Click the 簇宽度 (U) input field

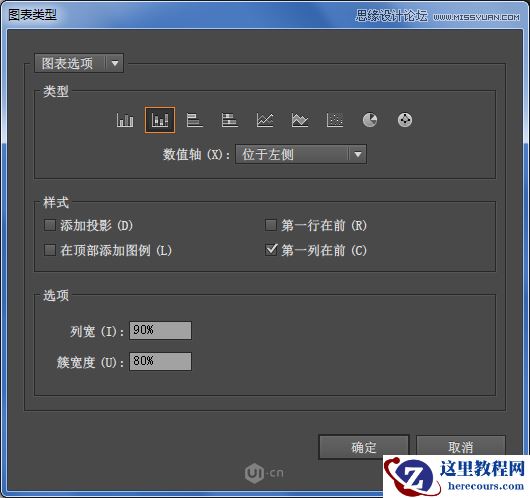click(x=161, y=361)
